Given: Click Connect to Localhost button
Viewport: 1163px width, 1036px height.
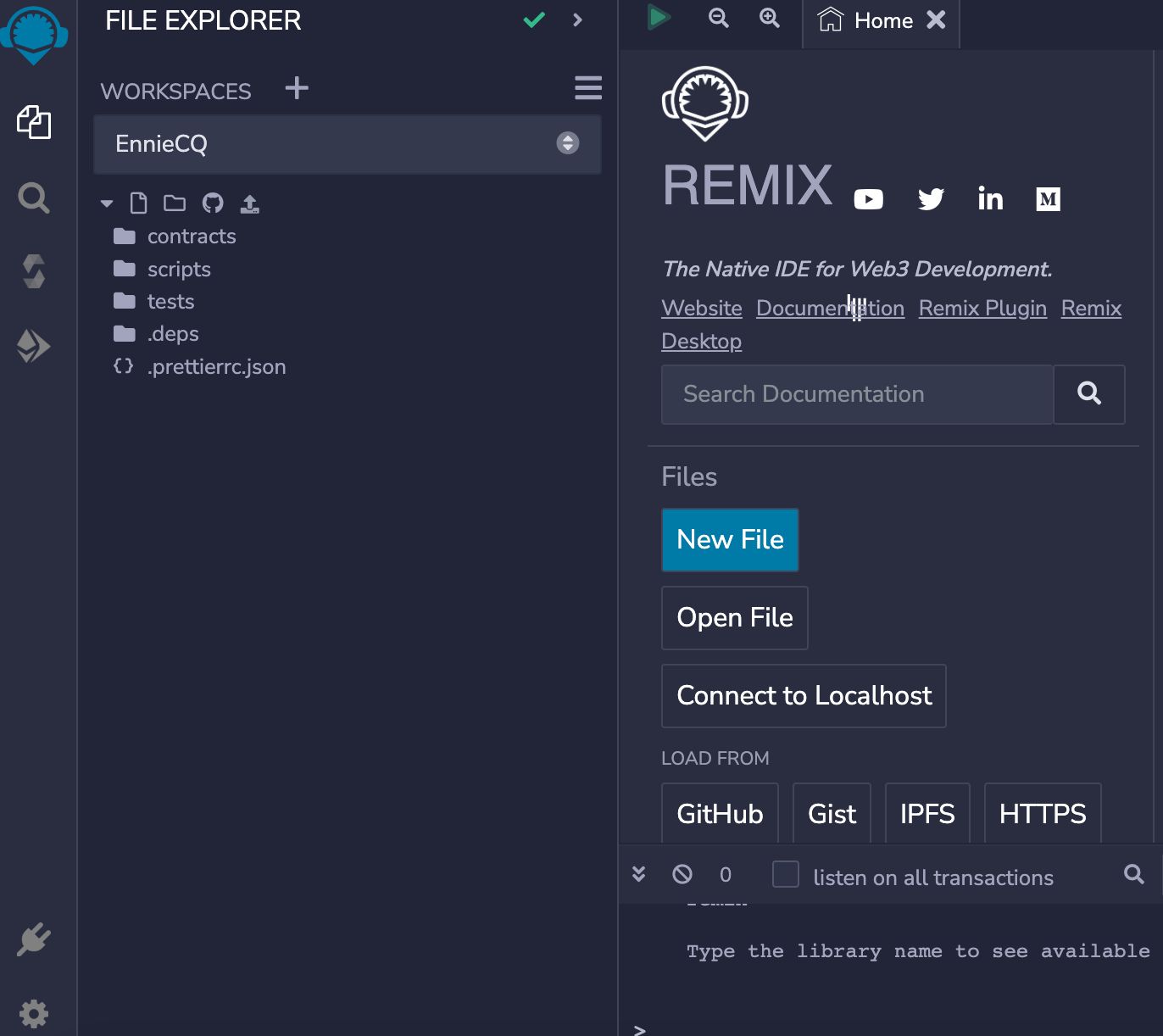Looking at the screenshot, I should pyautogui.click(x=804, y=696).
